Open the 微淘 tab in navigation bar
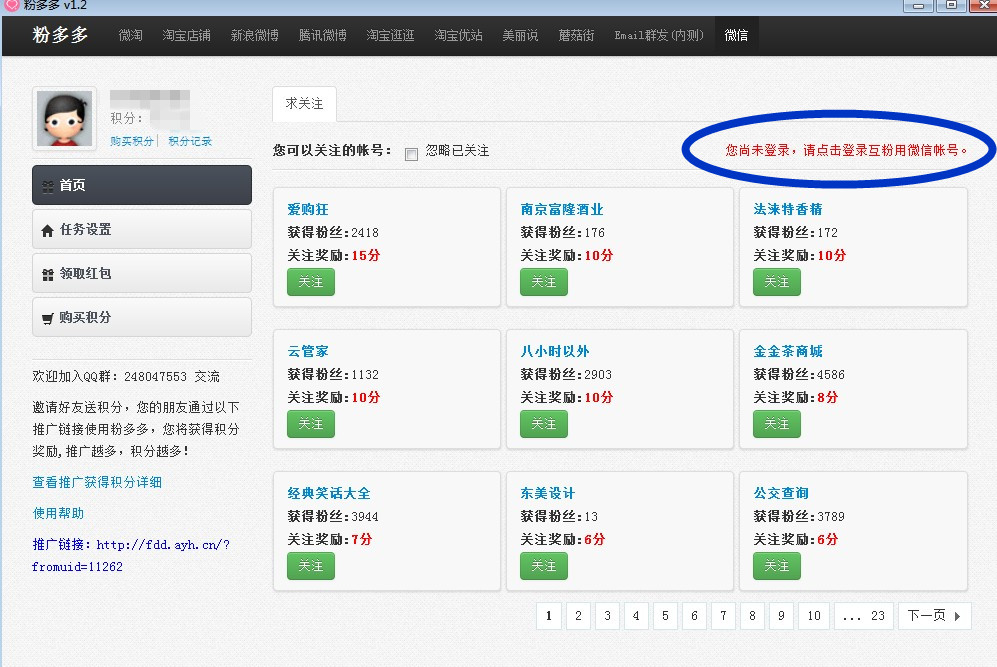The image size is (997, 667). tap(130, 36)
